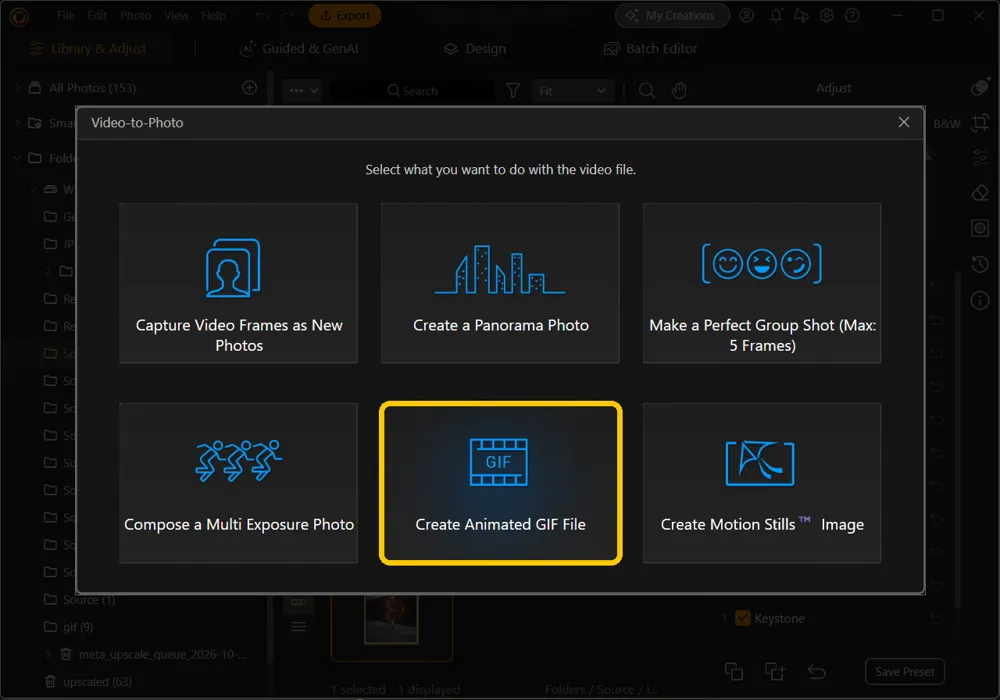Click the Search field
1000x700 pixels.
(412, 91)
